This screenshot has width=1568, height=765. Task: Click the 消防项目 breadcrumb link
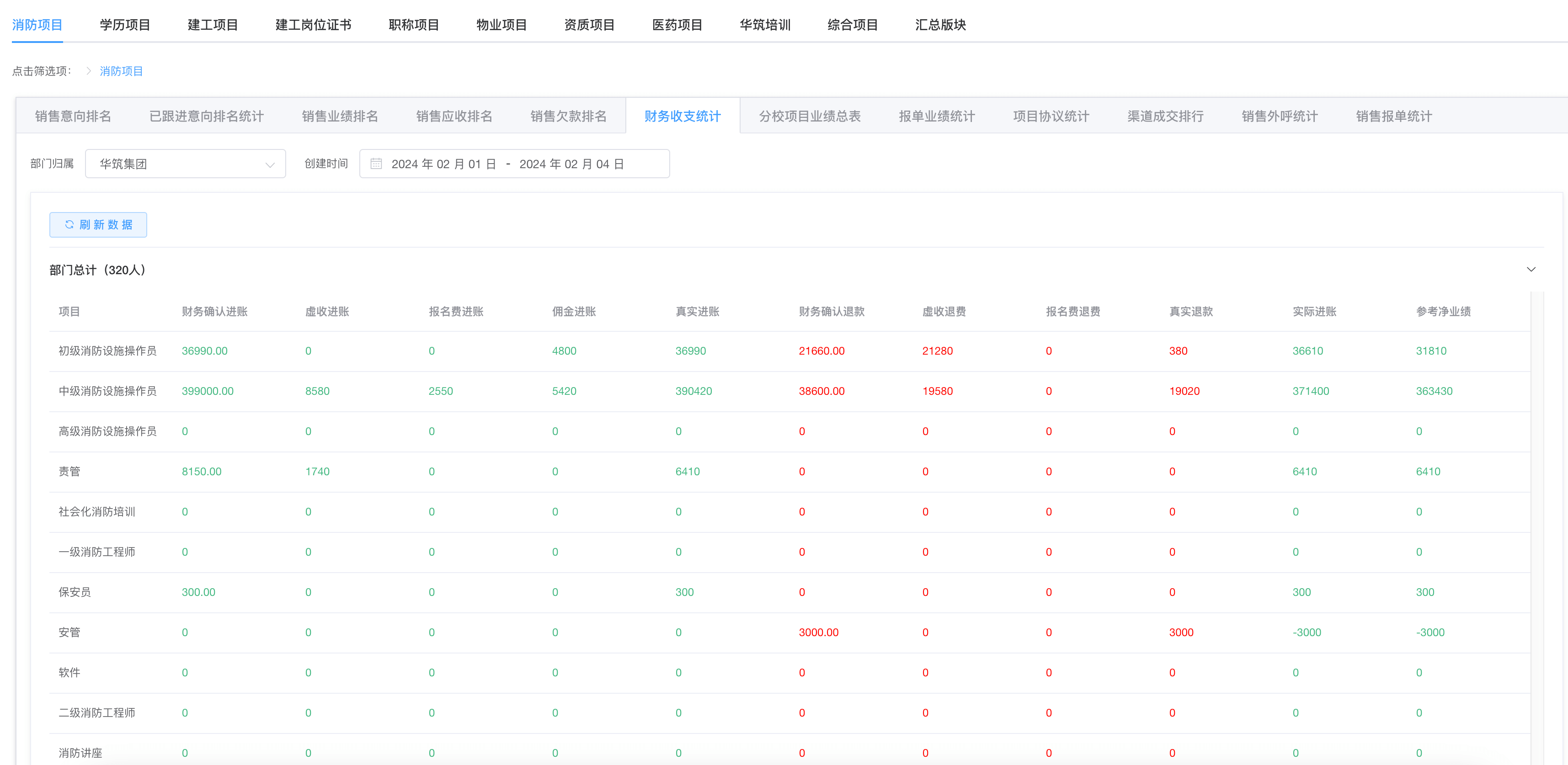pos(121,71)
